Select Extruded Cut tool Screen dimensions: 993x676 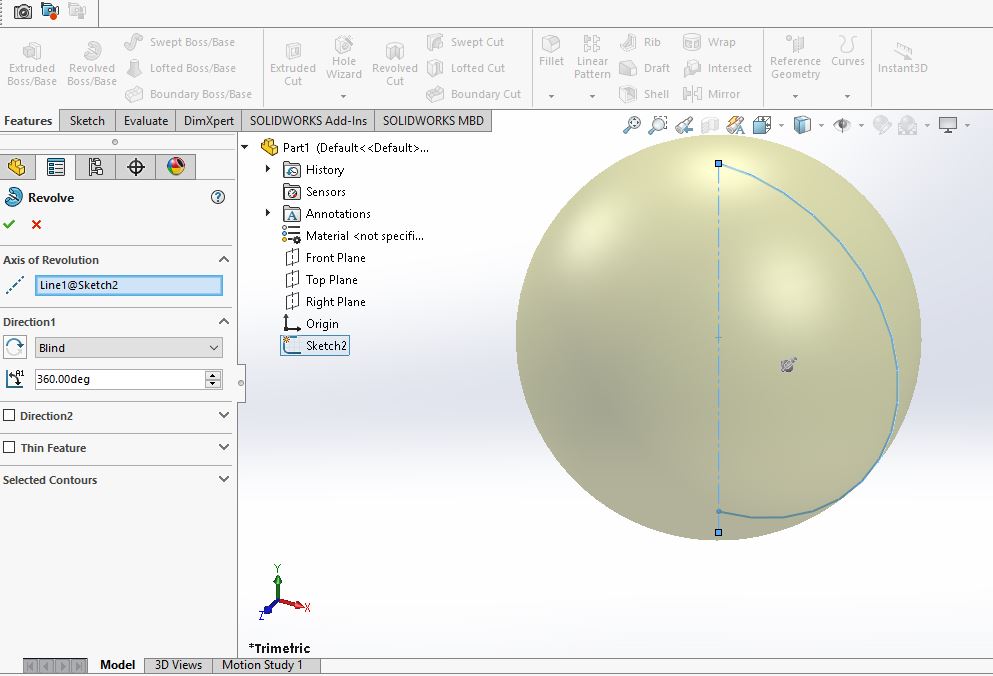[x=293, y=64]
